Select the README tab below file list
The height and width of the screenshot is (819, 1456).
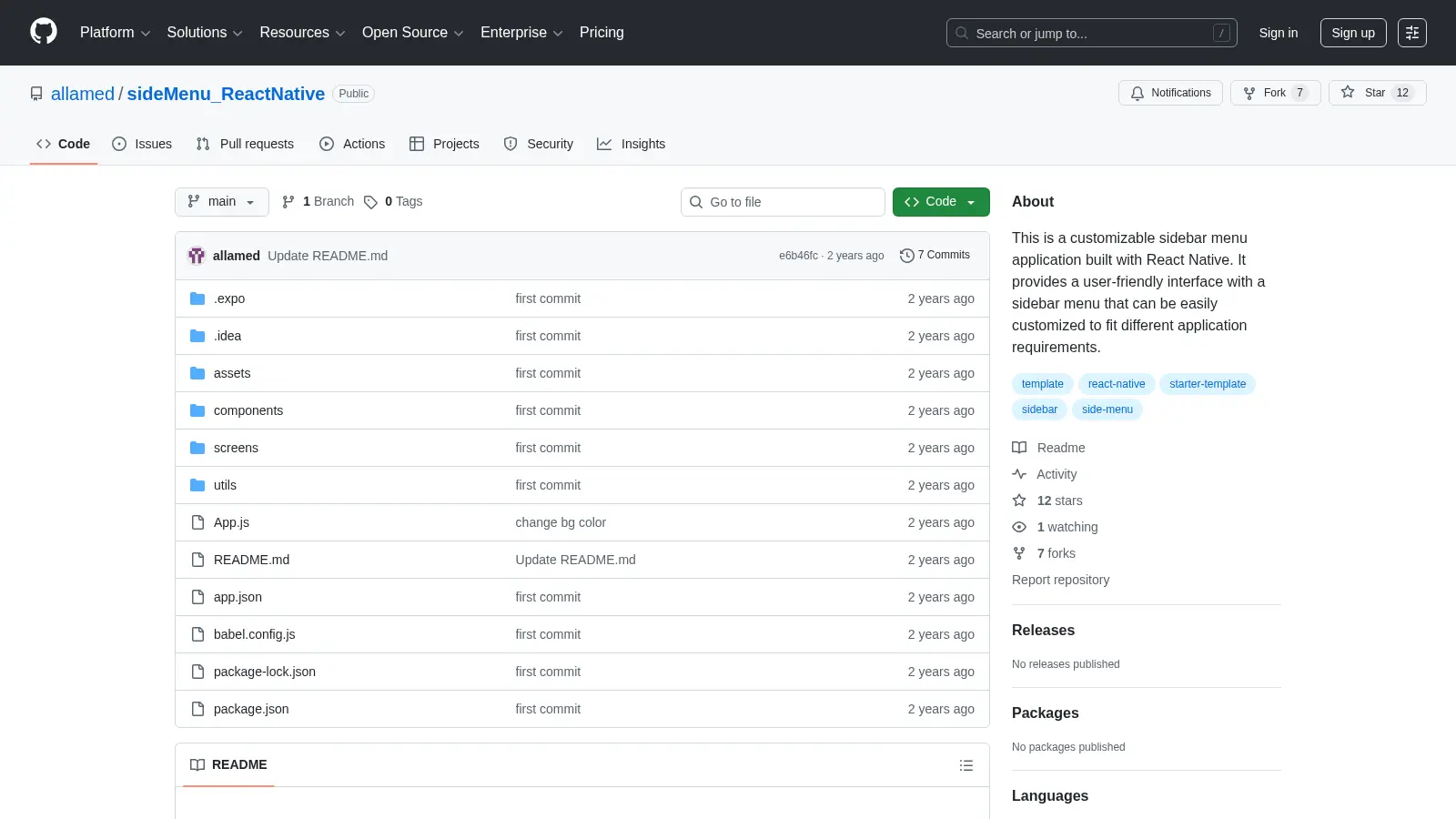[x=228, y=765]
